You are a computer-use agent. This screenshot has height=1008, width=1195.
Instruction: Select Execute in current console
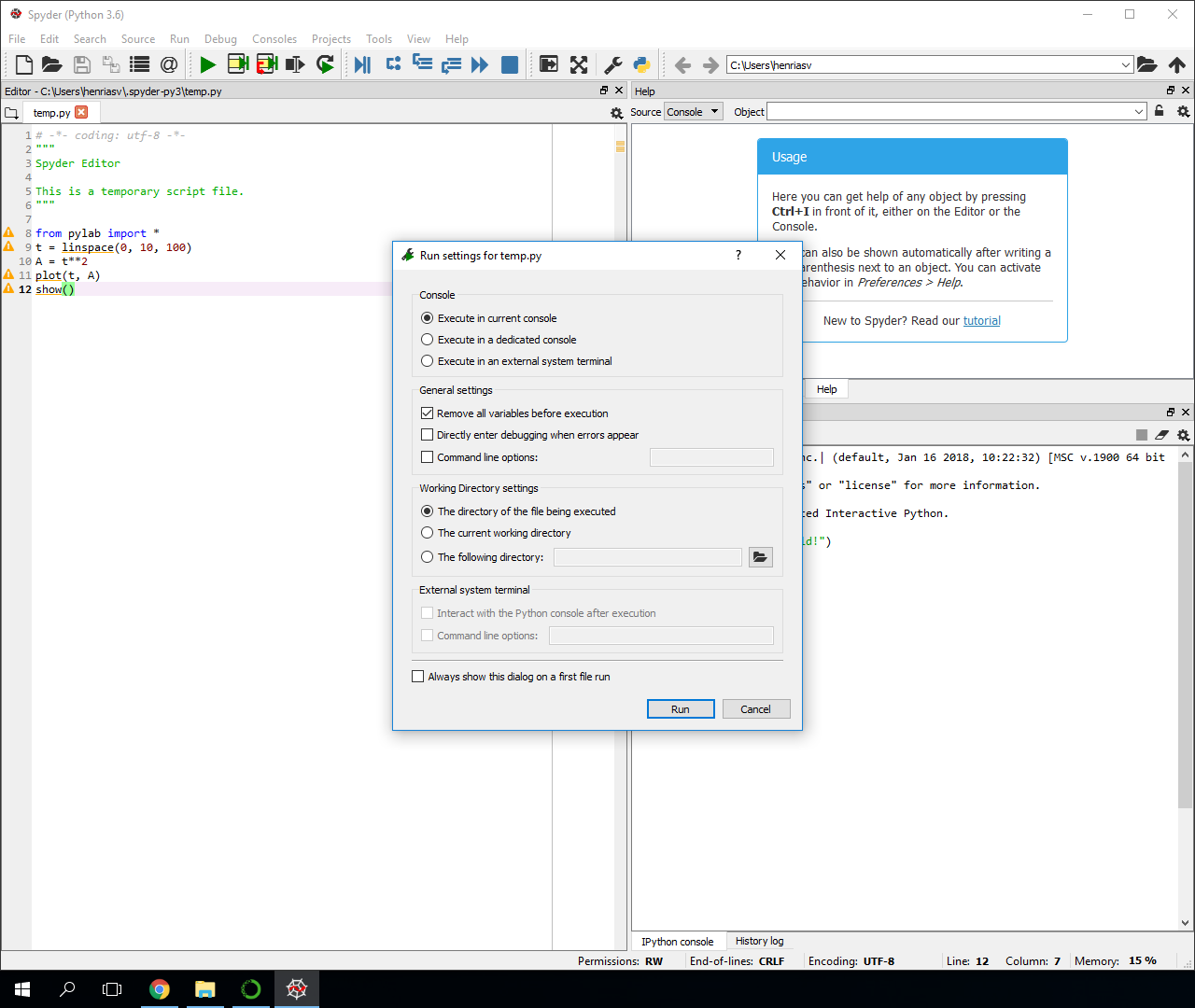pos(488,318)
